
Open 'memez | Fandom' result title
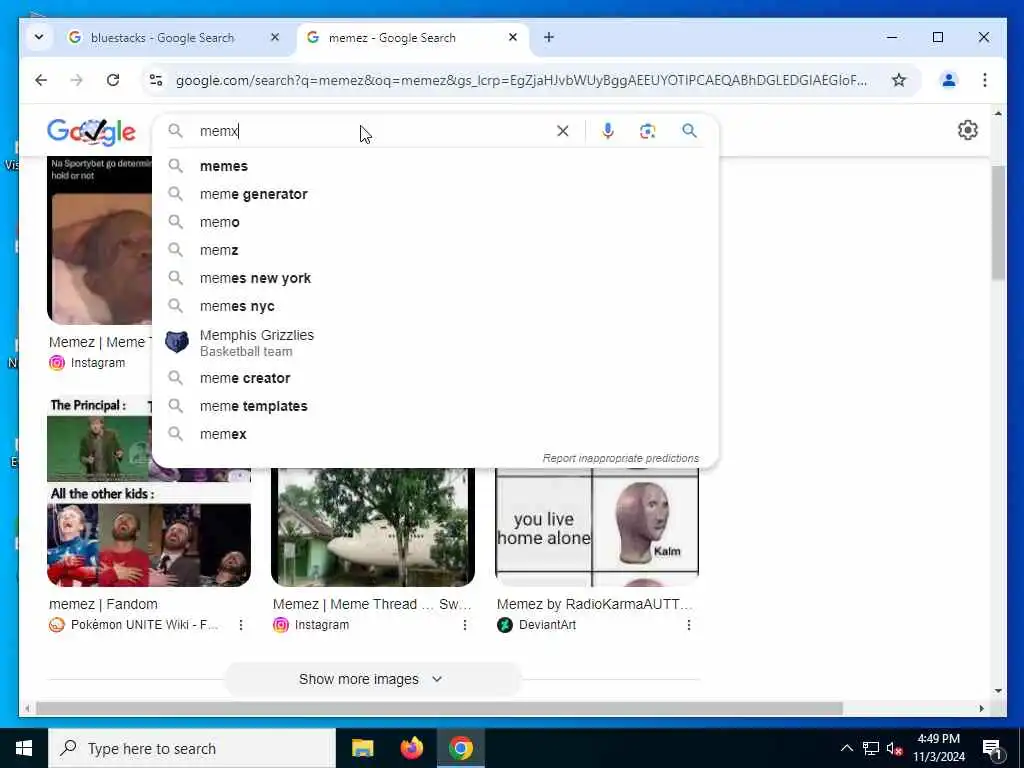point(103,604)
